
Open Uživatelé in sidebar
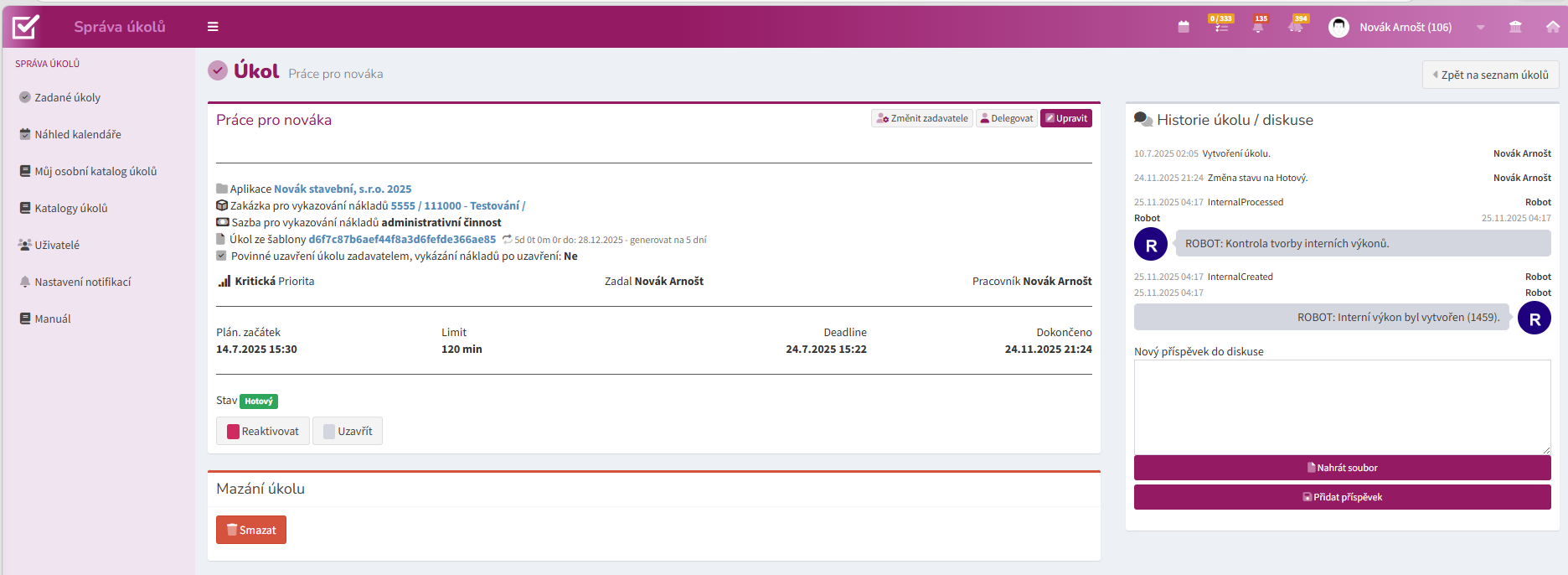(x=49, y=245)
